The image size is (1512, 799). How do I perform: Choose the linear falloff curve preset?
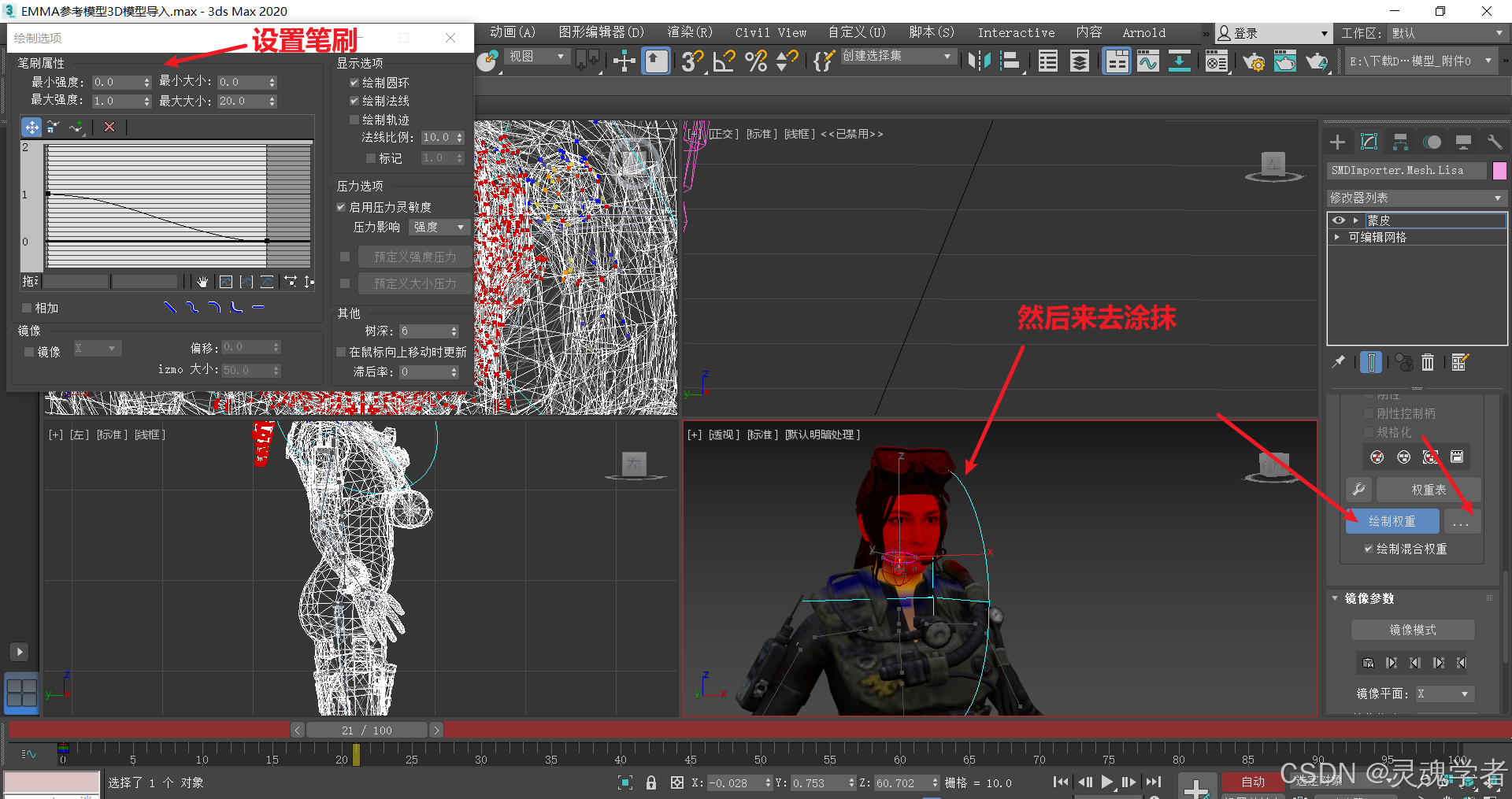(169, 308)
